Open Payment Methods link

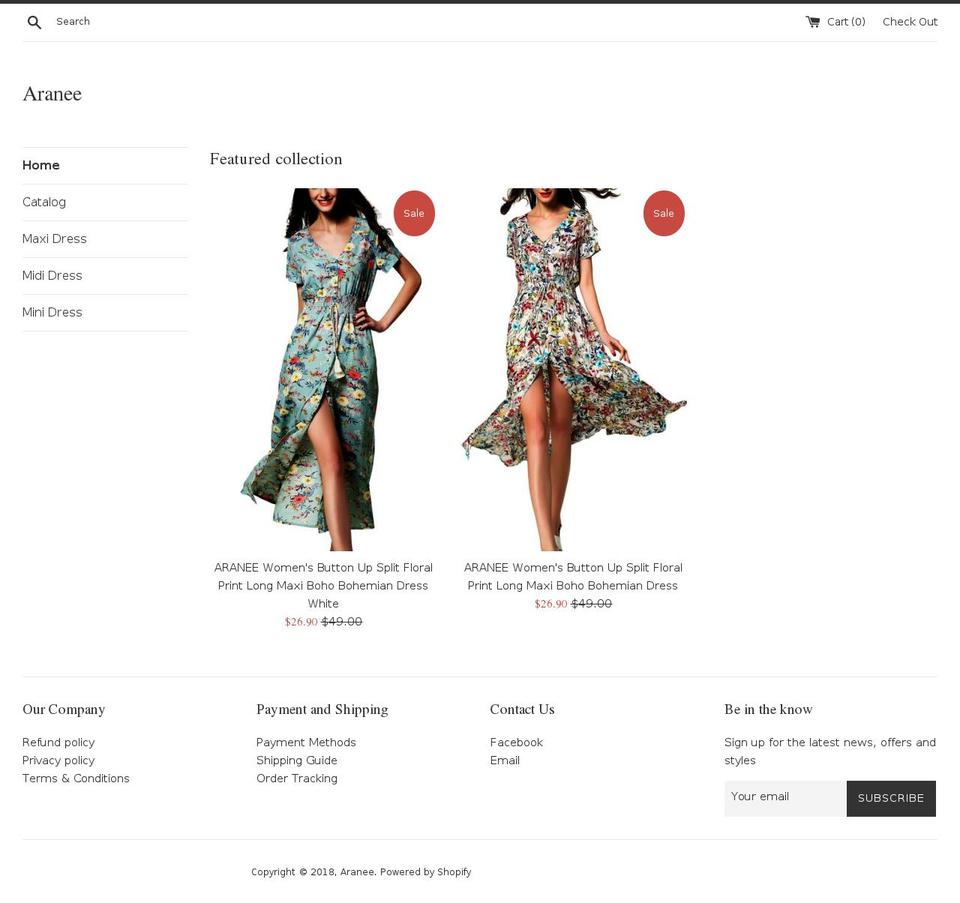point(306,743)
